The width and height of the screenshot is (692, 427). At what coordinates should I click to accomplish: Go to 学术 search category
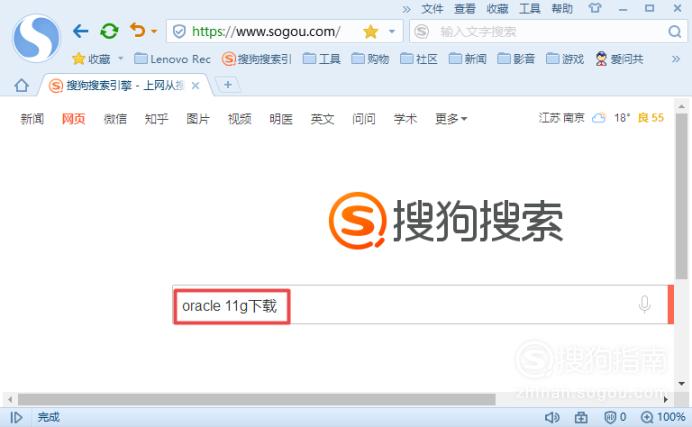(406, 119)
